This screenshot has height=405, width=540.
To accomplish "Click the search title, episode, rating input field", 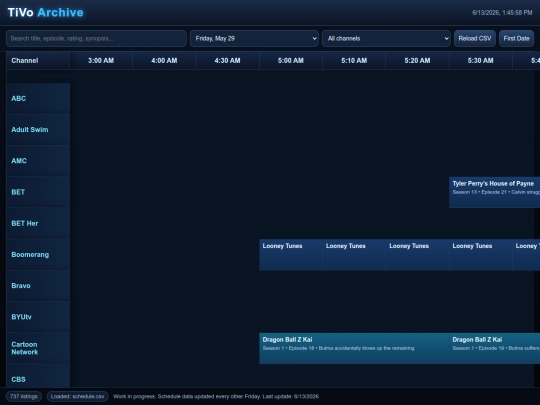I will (x=96, y=38).
